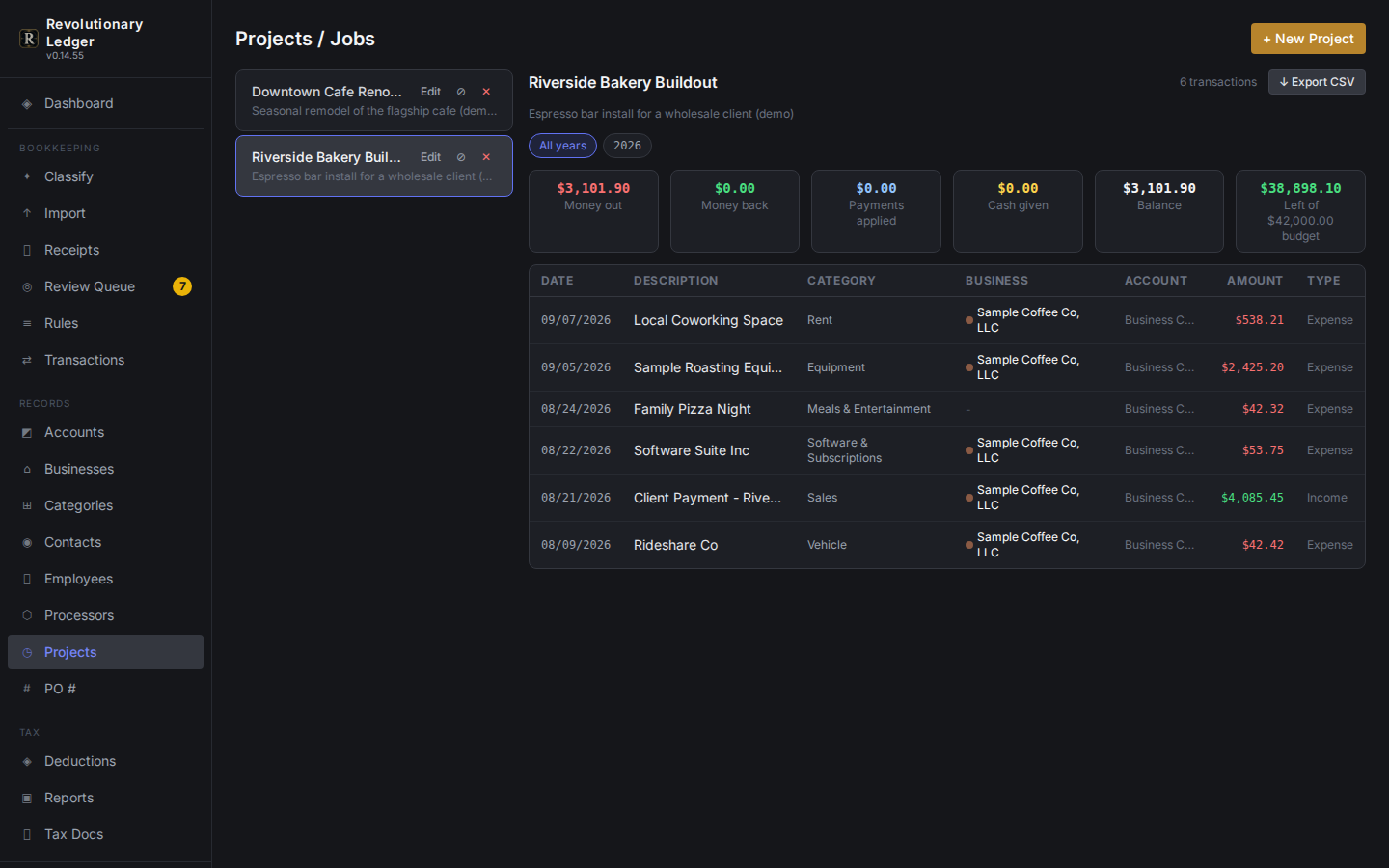Image resolution: width=1389 pixels, height=868 pixels.
Task: Delete the Riverside Bakery project card
Action: (x=486, y=157)
